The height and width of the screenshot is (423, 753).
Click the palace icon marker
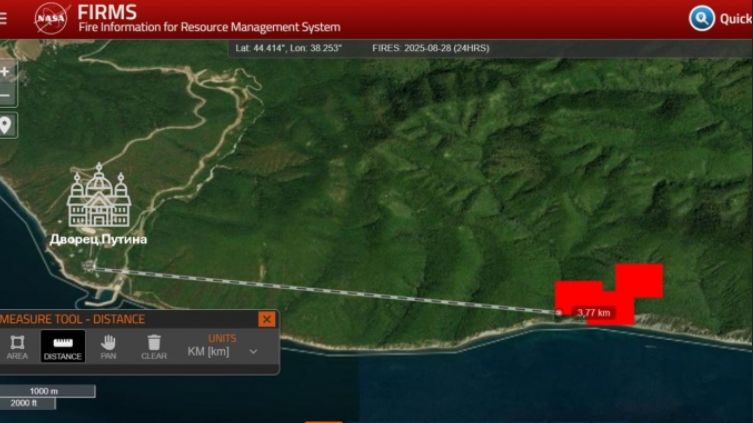tap(99, 195)
